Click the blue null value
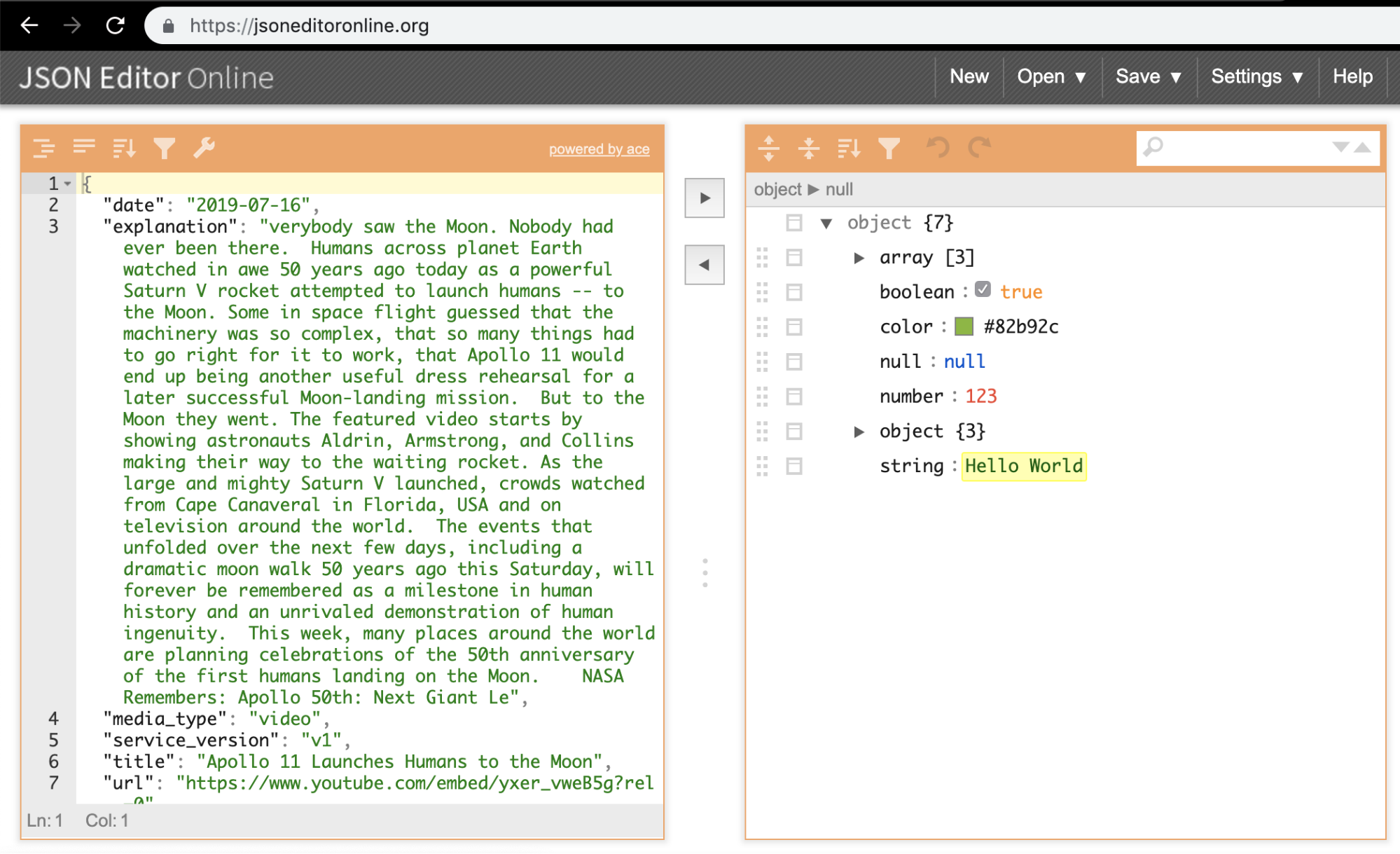 (964, 361)
